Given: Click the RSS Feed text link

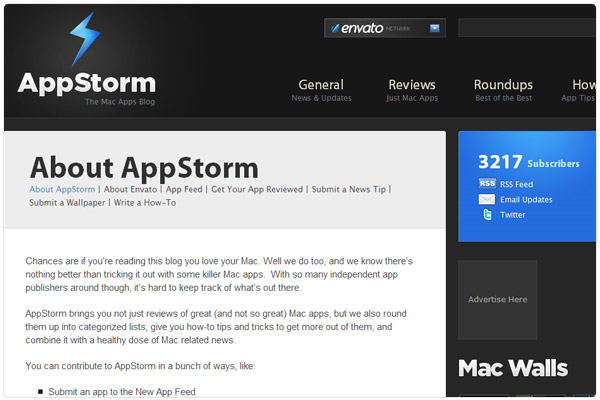Looking at the screenshot, I should click(x=516, y=184).
